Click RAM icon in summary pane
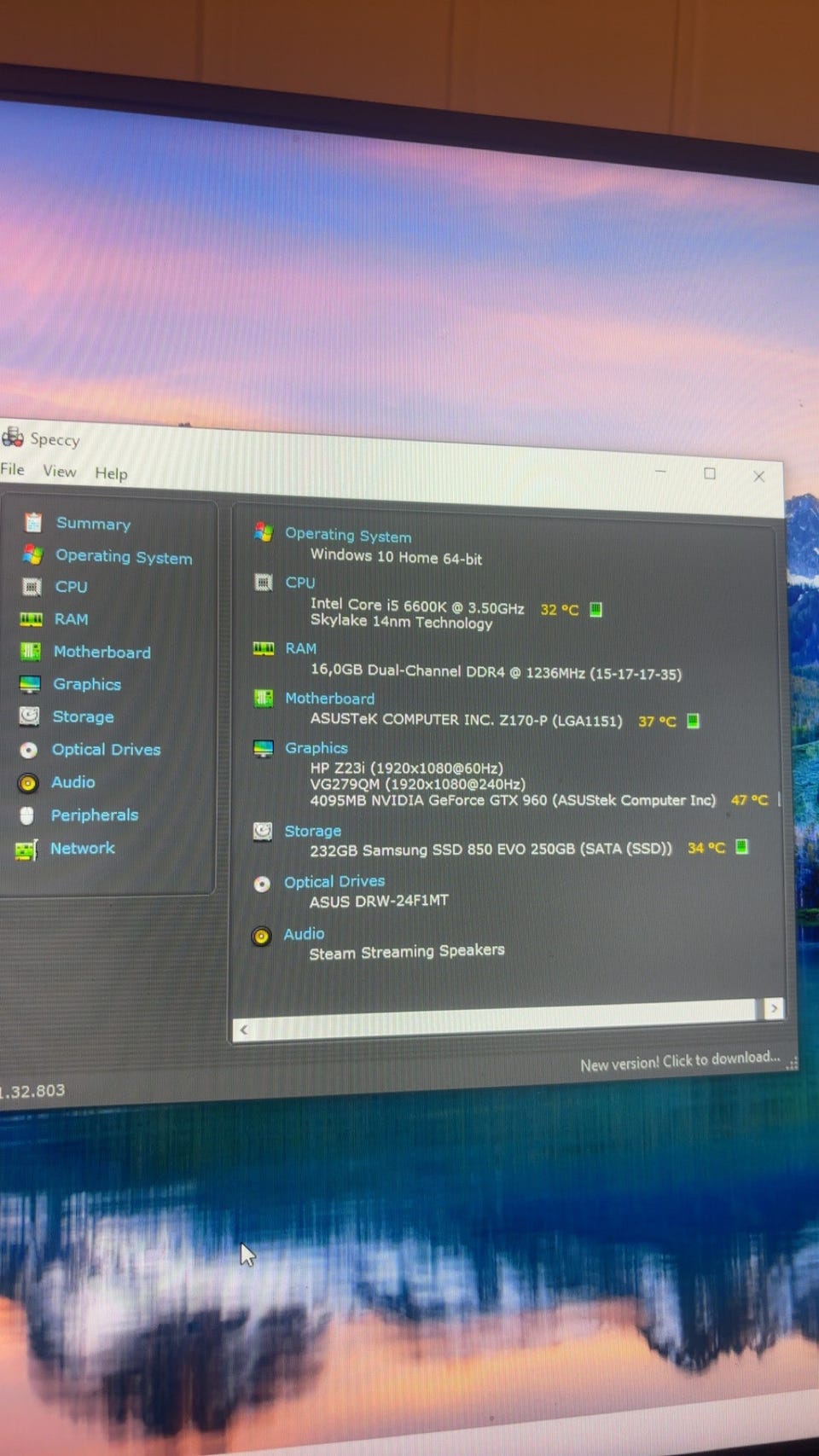The height and width of the screenshot is (1456, 819). [x=264, y=648]
